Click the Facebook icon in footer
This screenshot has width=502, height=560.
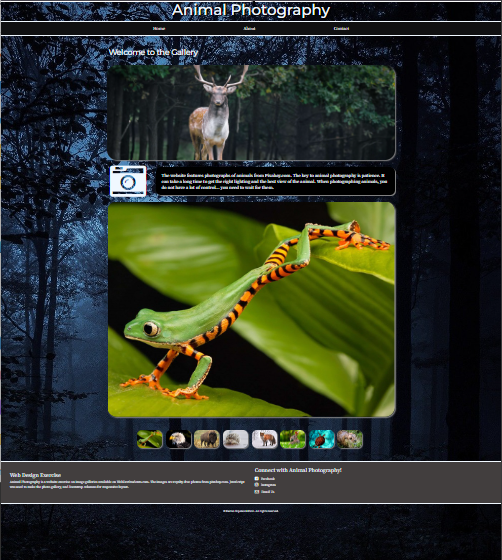tap(256, 479)
